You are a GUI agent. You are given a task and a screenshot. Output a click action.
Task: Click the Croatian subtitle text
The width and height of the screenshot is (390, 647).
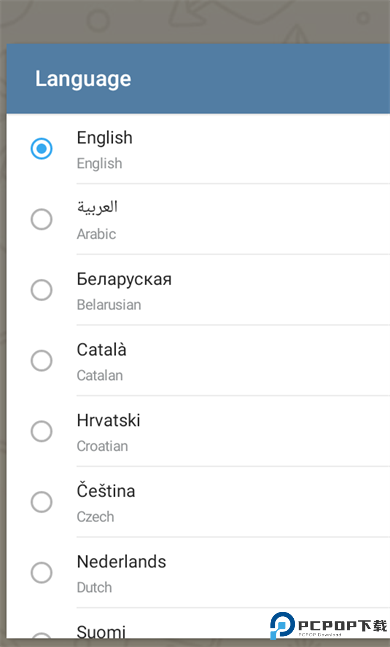pyautogui.click(x=102, y=446)
